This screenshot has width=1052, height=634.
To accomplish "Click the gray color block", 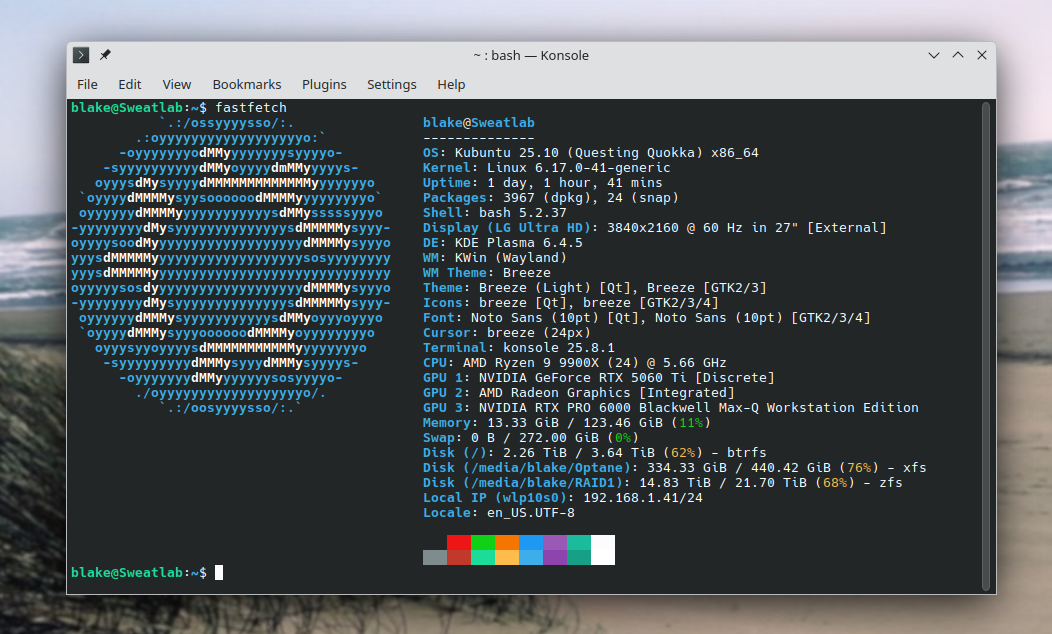I will point(435,558).
